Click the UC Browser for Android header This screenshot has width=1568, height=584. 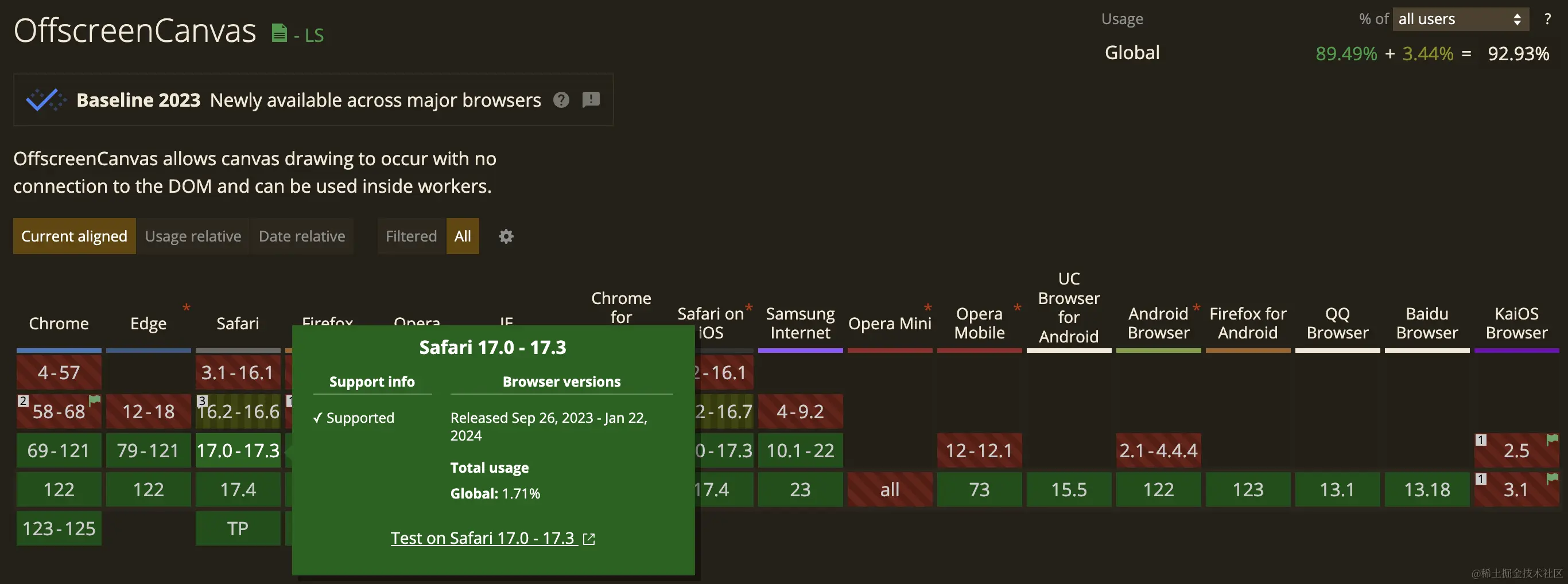[x=1069, y=307]
